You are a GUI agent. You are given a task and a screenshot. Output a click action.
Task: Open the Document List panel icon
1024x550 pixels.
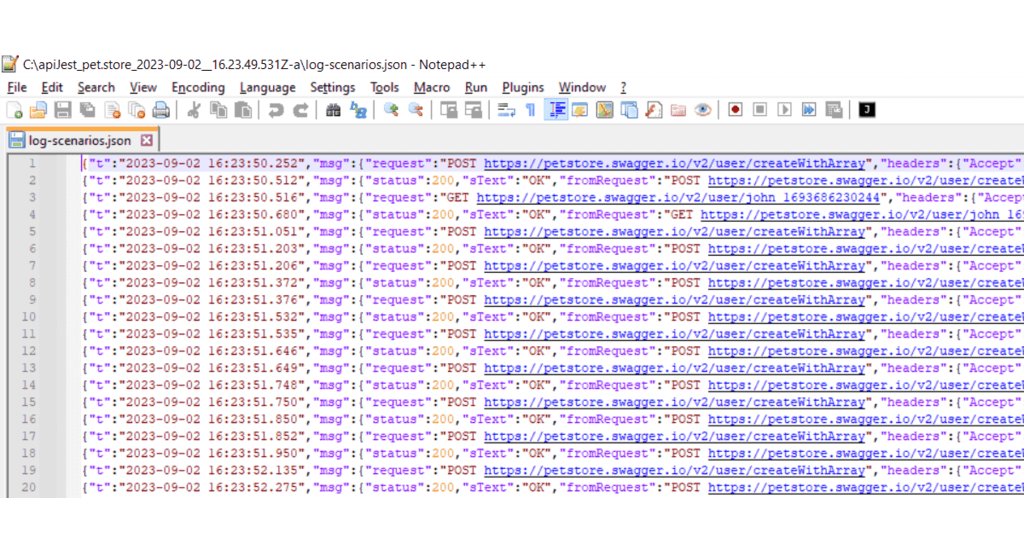click(x=630, y=110)
